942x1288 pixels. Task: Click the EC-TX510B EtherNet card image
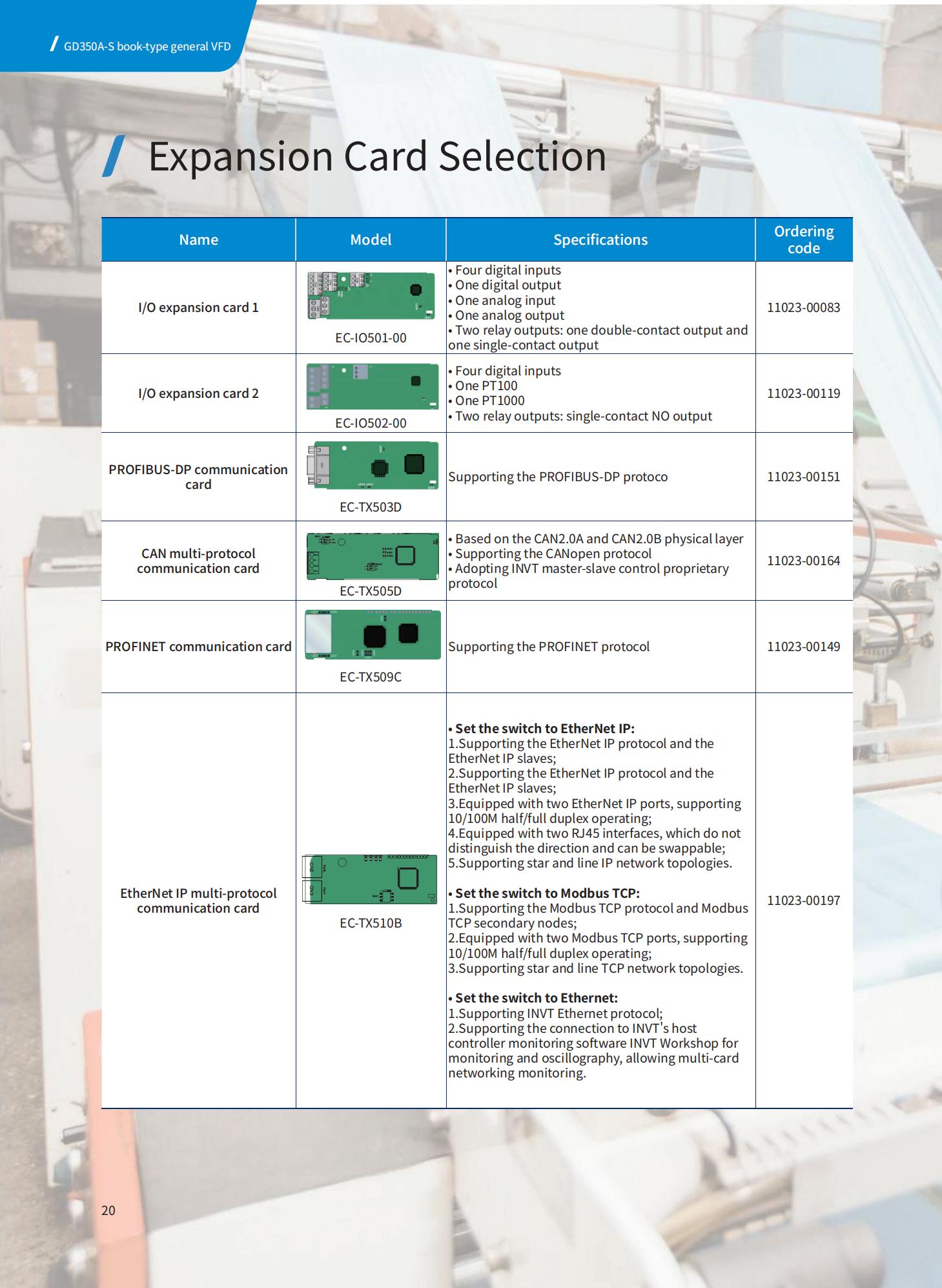click(x=369, y=878)
